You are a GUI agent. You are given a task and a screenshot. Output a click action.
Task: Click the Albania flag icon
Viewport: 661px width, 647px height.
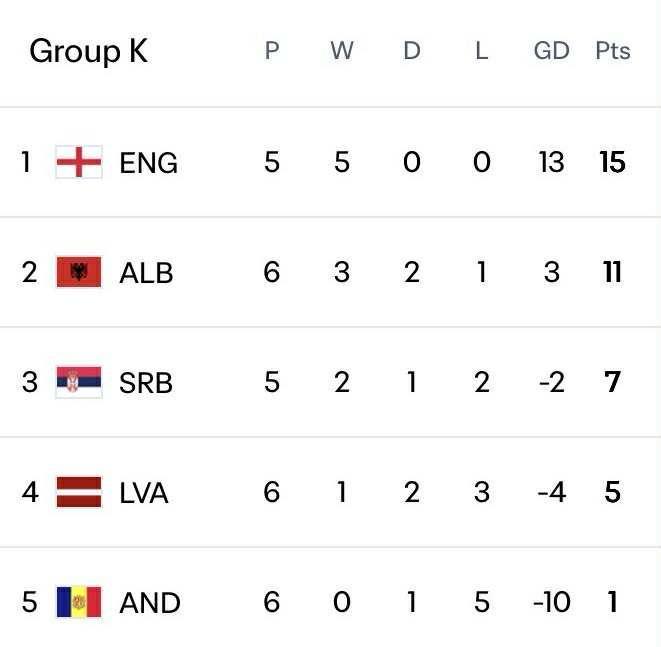click(x=79, y=272)
